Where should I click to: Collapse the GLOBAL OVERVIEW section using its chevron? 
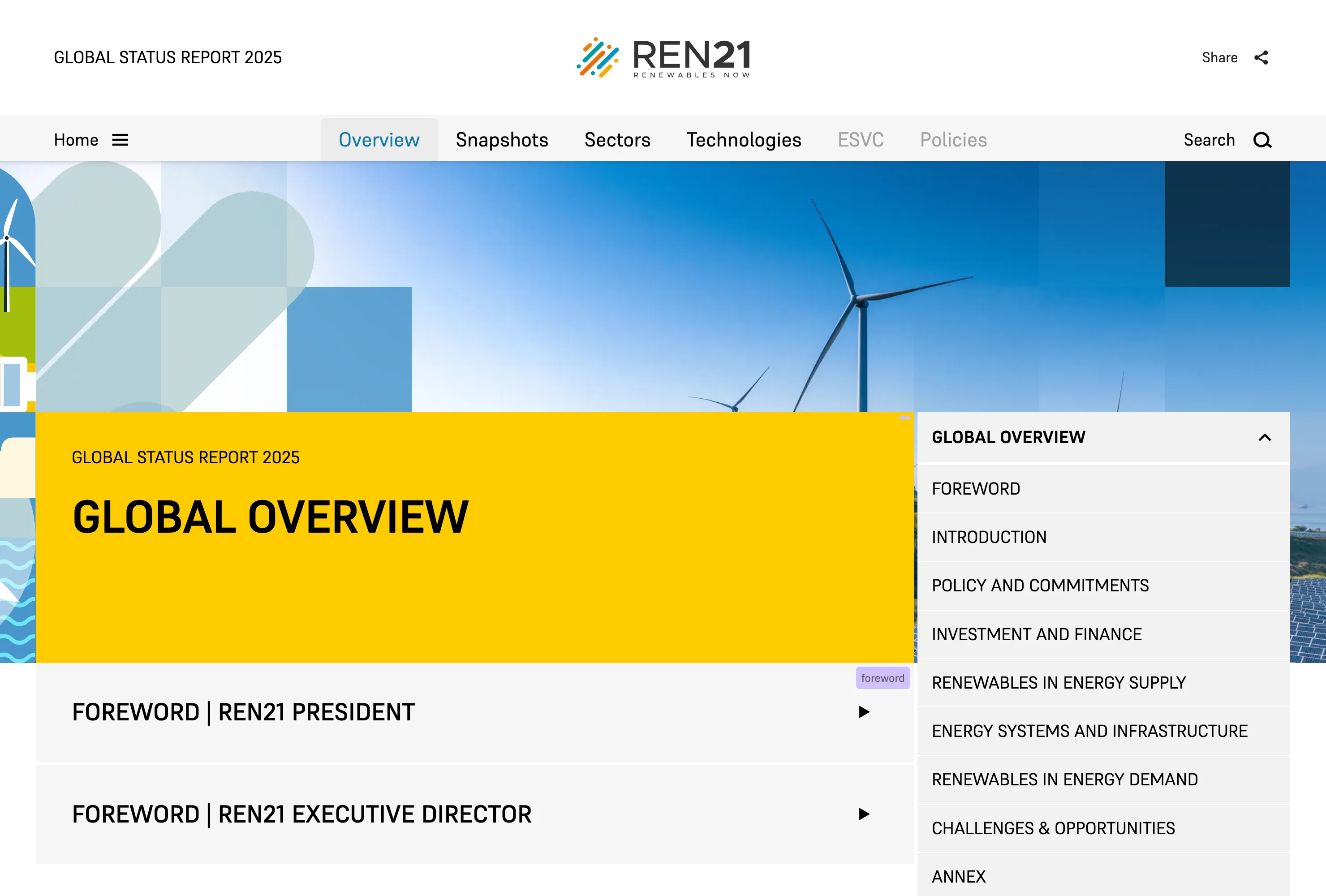1266,437
